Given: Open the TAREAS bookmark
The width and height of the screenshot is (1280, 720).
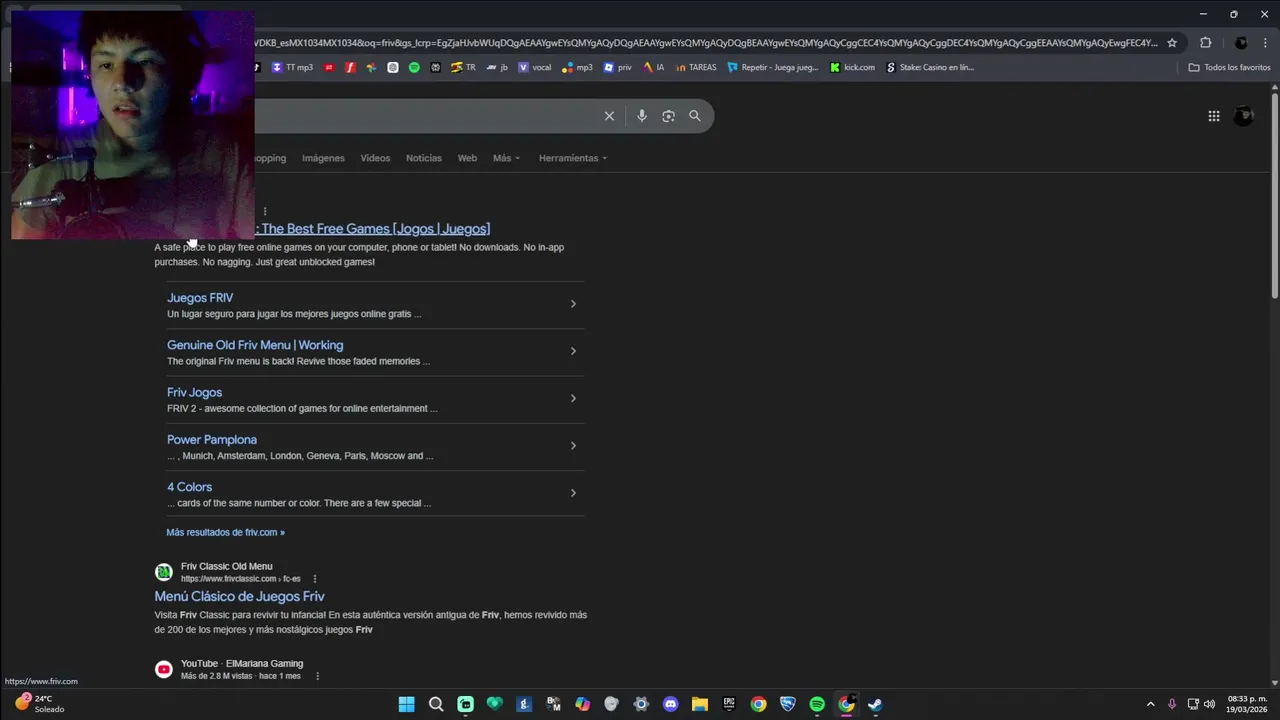Looking at the screenshot, I should point(695,68).
